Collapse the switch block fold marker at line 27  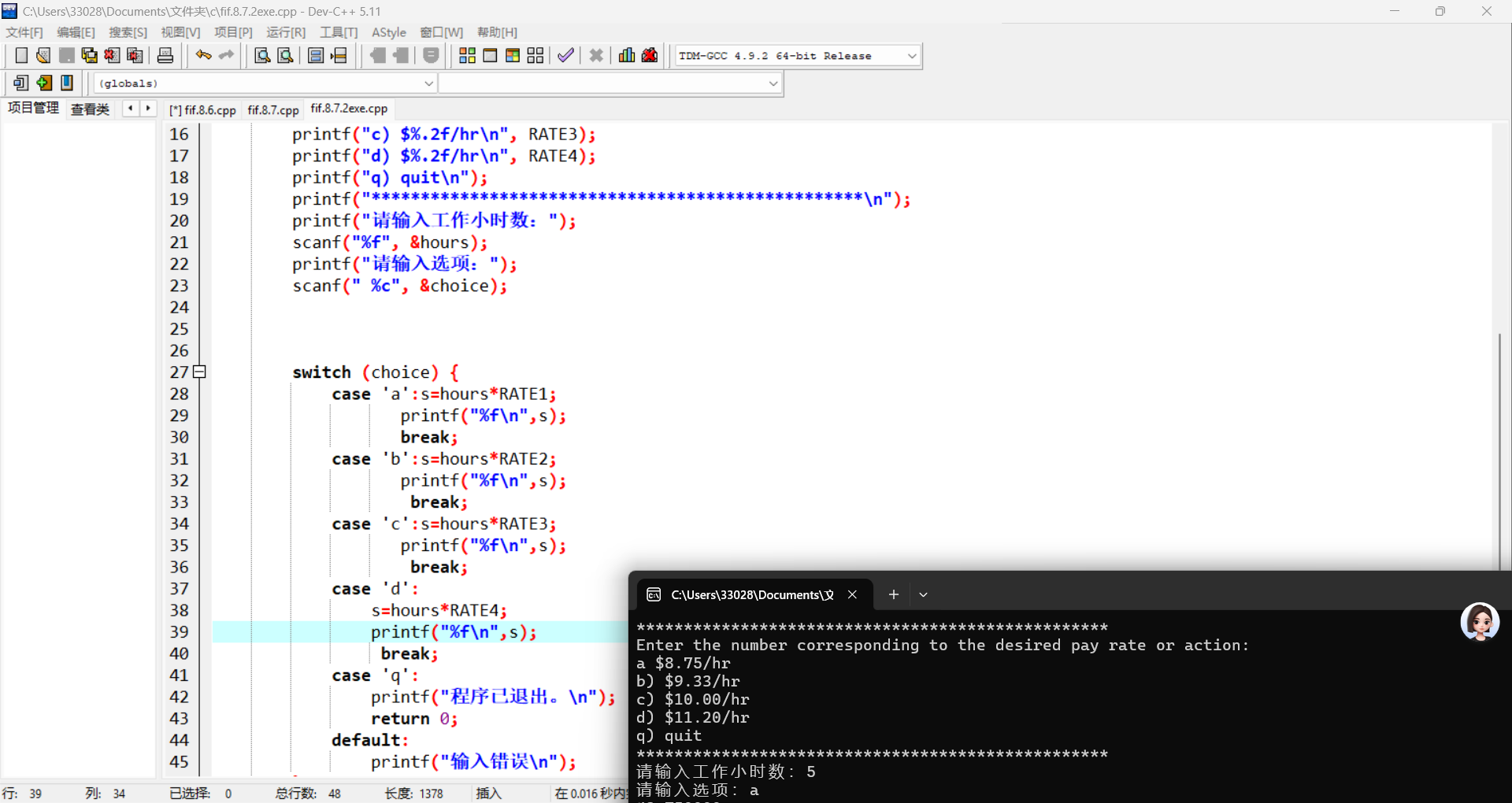click(x=200, y=372)
